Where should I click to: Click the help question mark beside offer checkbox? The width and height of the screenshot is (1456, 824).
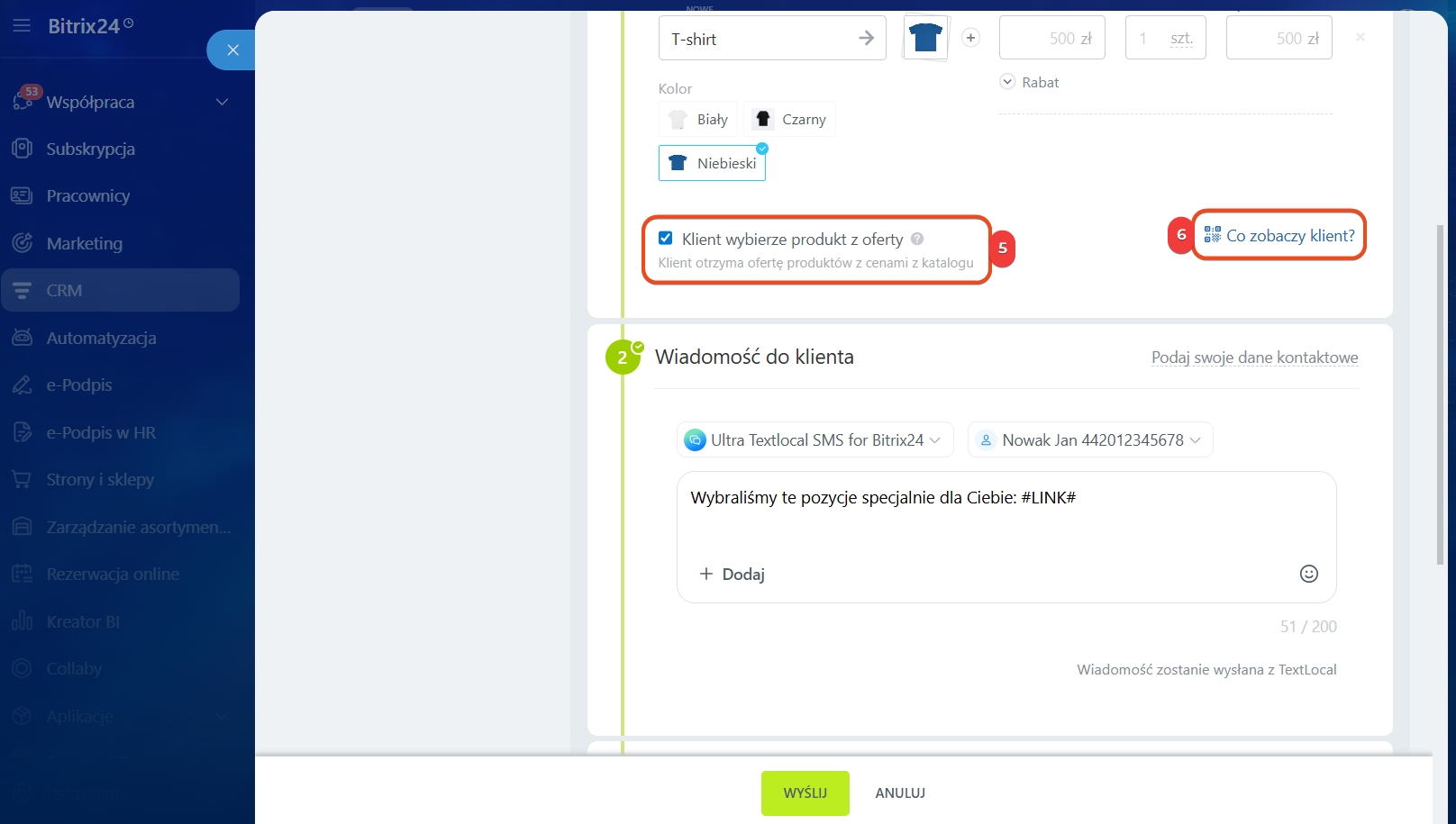tap(917, 239)
